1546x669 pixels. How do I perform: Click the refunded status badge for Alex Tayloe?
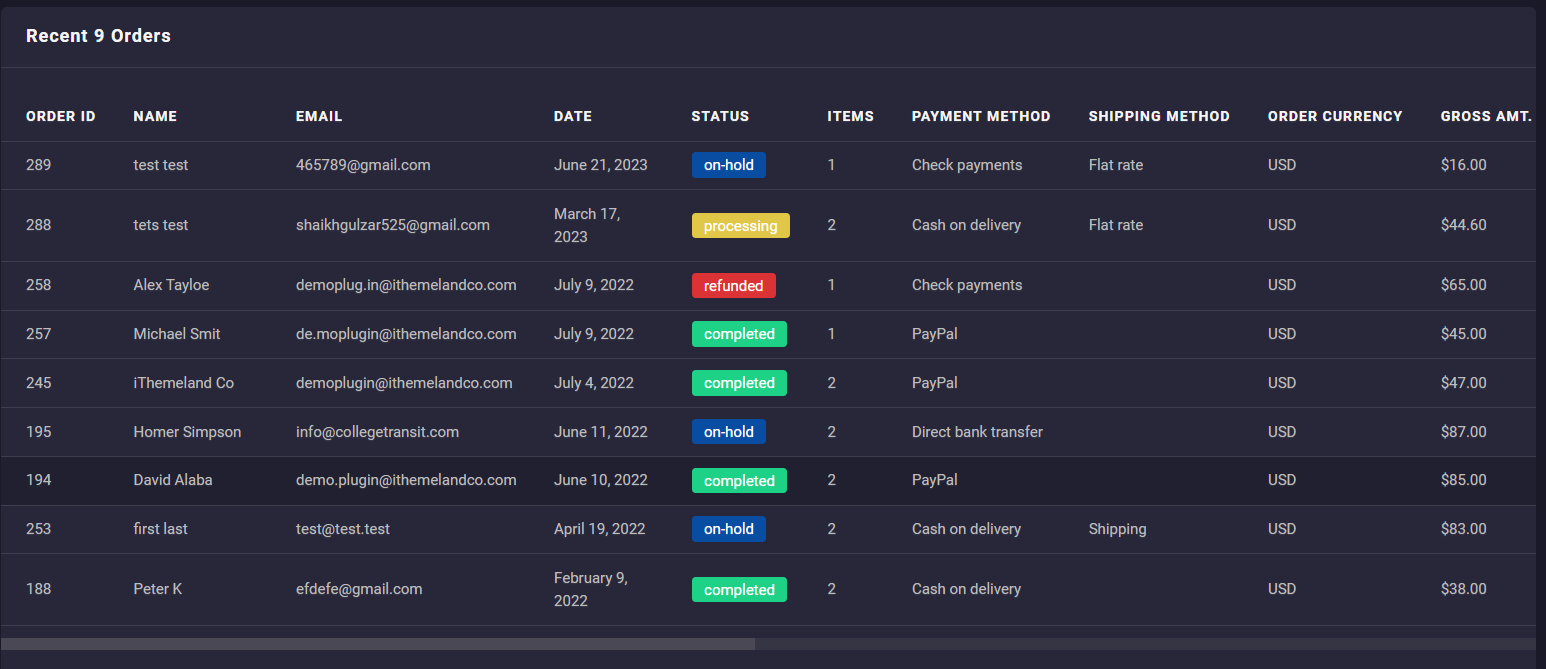click(733, 286)
